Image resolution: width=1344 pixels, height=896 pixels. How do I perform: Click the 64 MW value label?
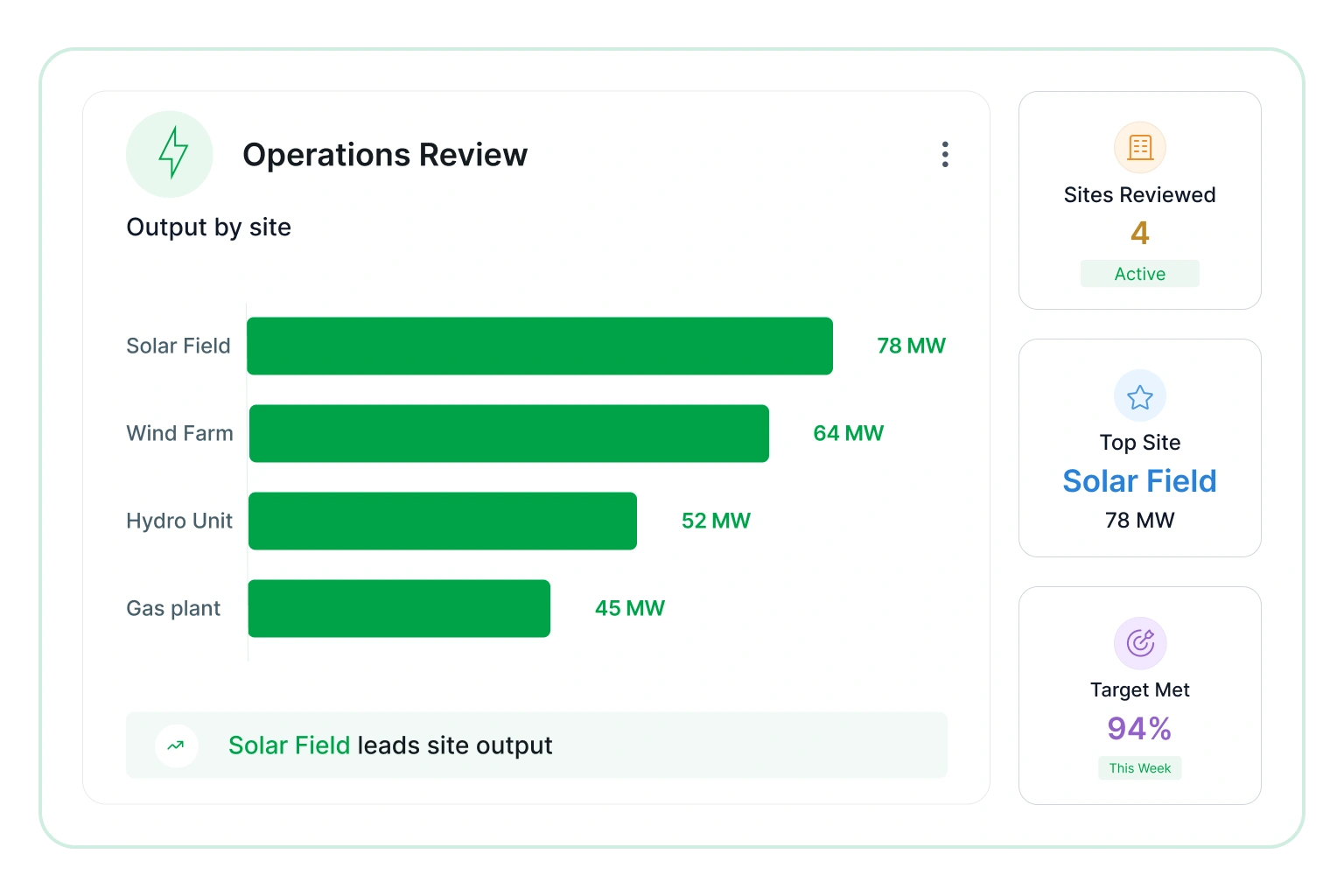click(x=848, y=433)
